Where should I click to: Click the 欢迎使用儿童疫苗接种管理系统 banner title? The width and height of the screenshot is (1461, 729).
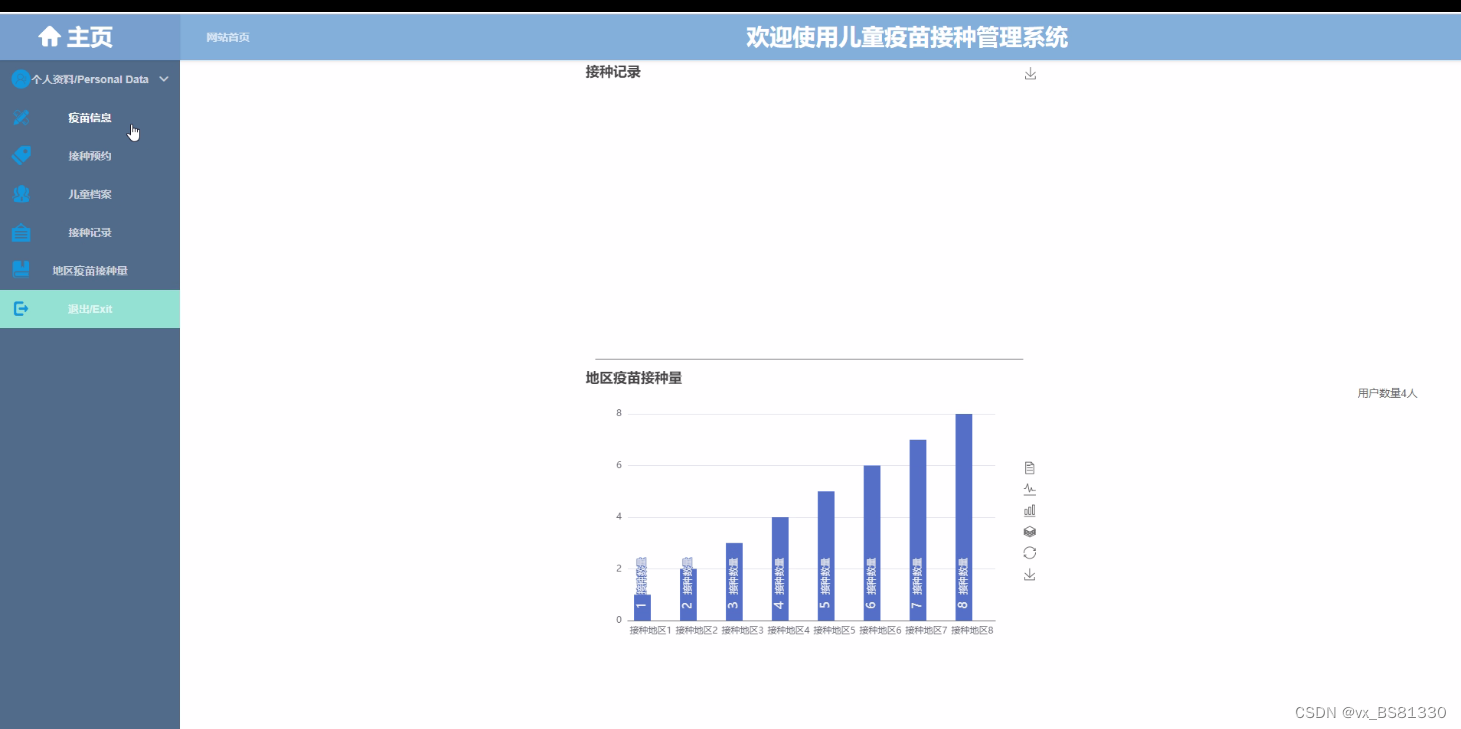(907, 38)
